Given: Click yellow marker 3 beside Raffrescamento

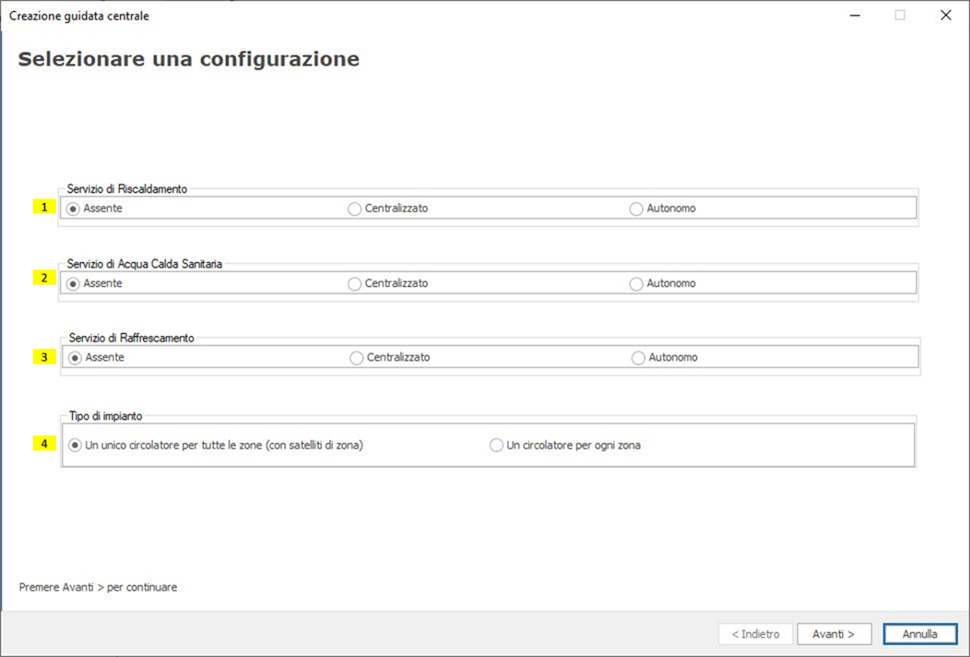Looking at the screenshot, I should click(44, 356).
